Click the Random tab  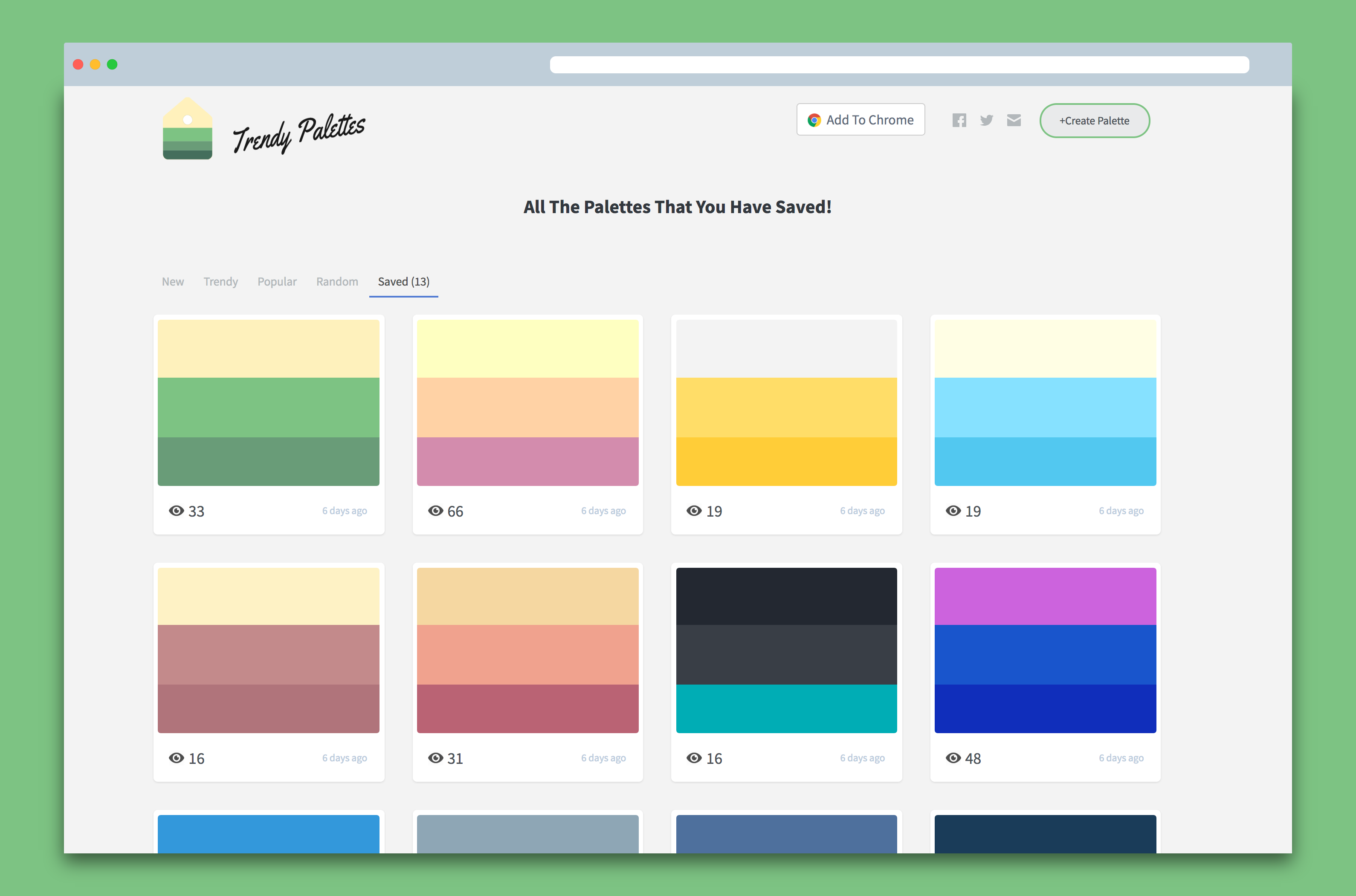(x=336, y=281)
